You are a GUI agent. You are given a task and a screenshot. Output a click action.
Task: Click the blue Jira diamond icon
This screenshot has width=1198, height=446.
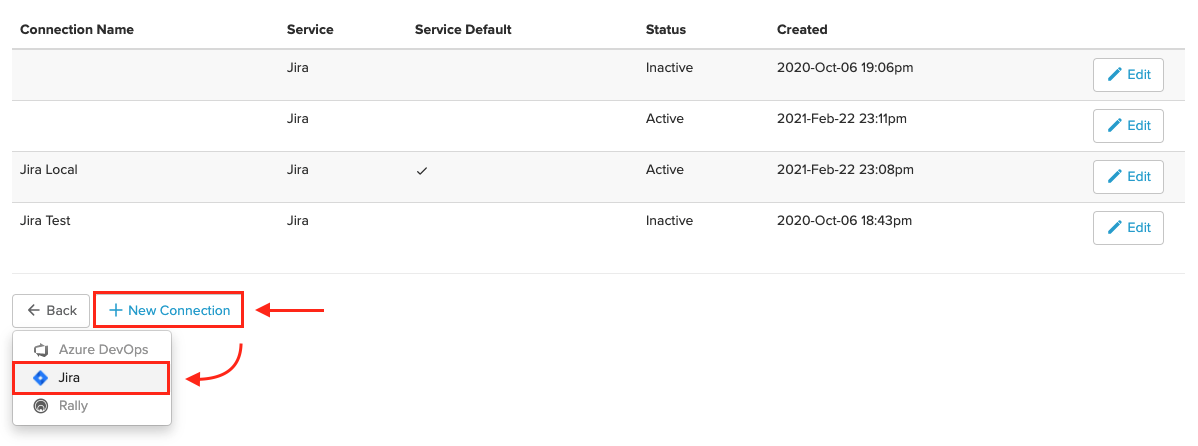pyautogui.click(x=41, y=378)
